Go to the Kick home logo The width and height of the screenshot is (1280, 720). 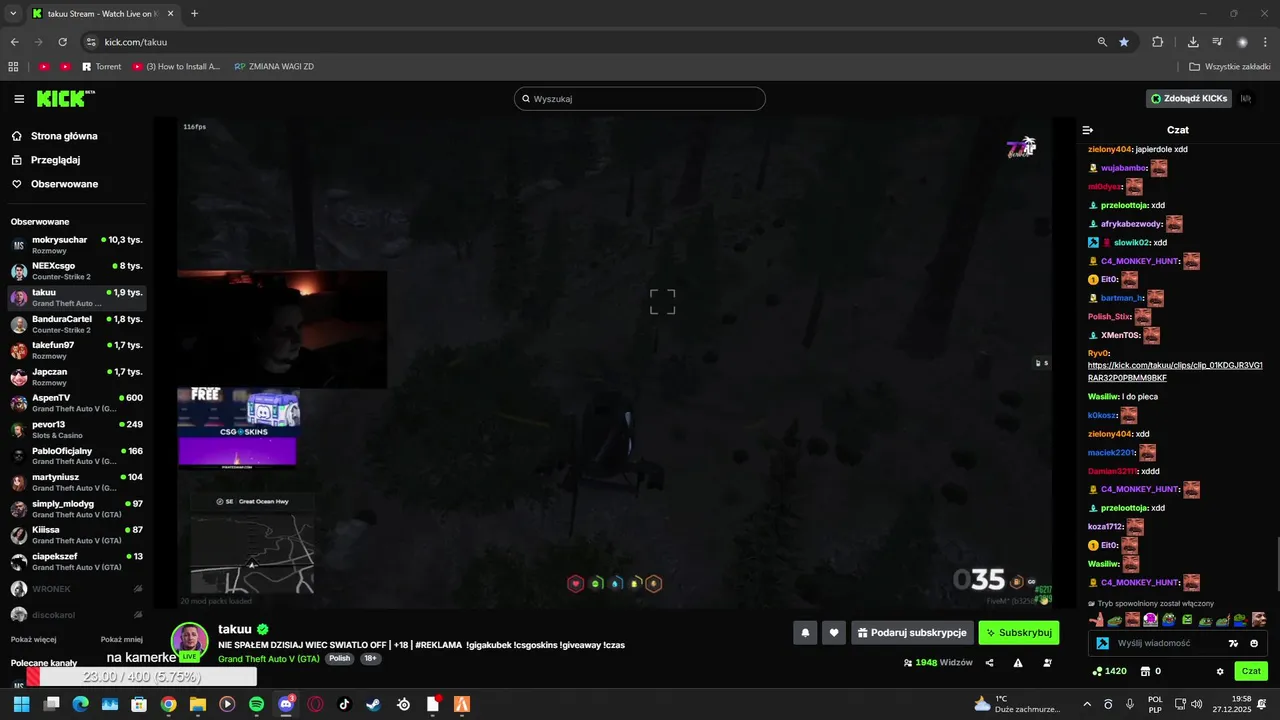65,98
